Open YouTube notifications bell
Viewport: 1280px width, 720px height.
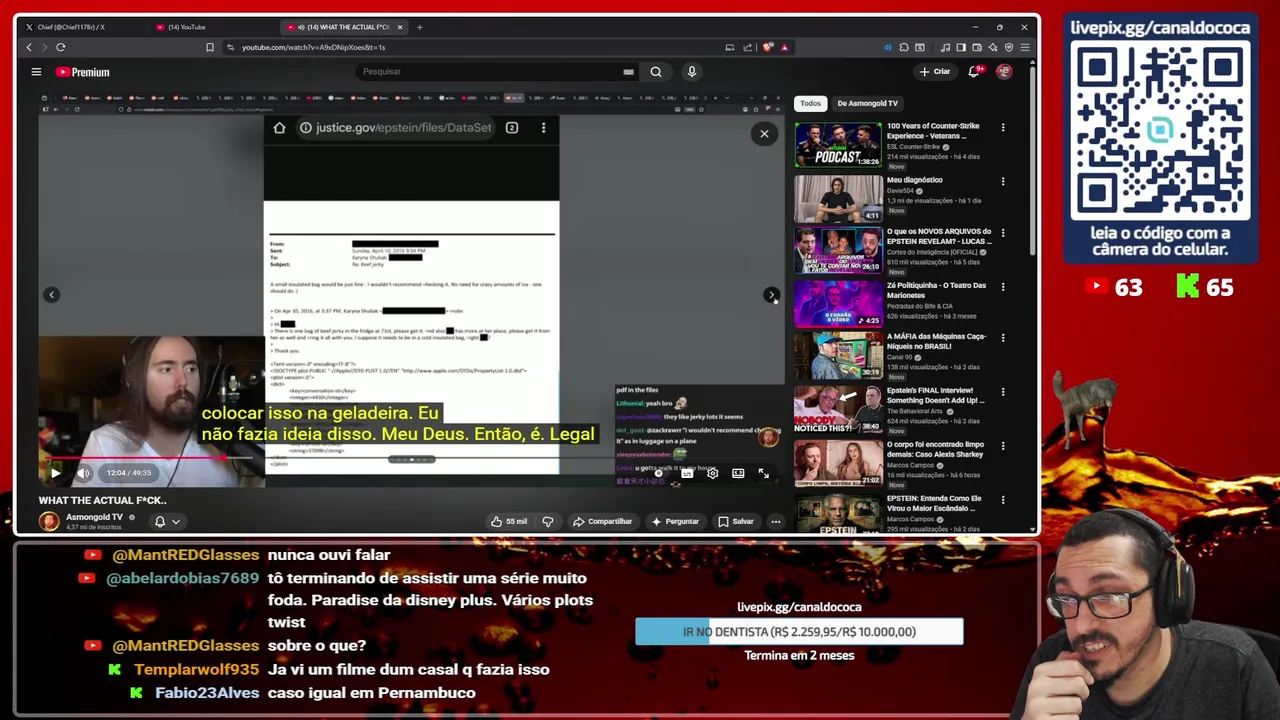click(x=974, y=72)
